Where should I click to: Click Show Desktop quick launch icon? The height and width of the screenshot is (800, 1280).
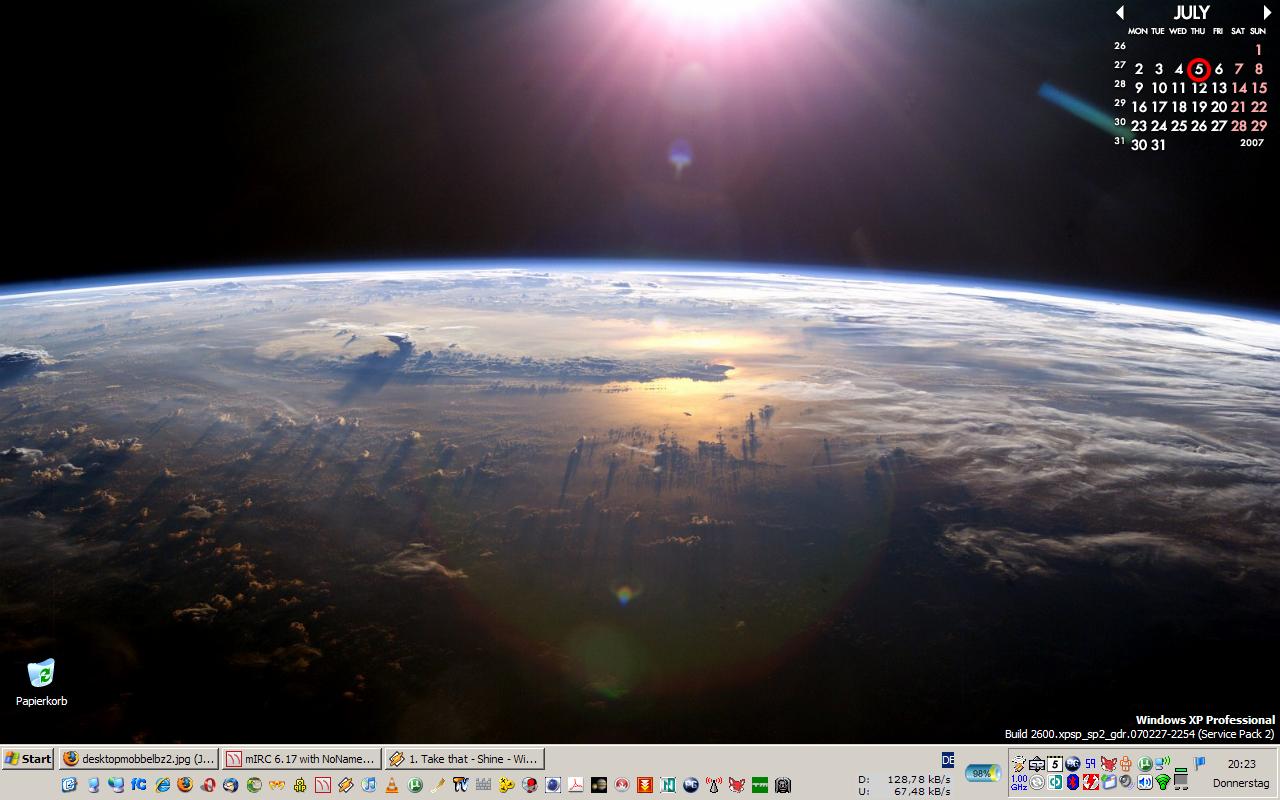tap(69, 785)
